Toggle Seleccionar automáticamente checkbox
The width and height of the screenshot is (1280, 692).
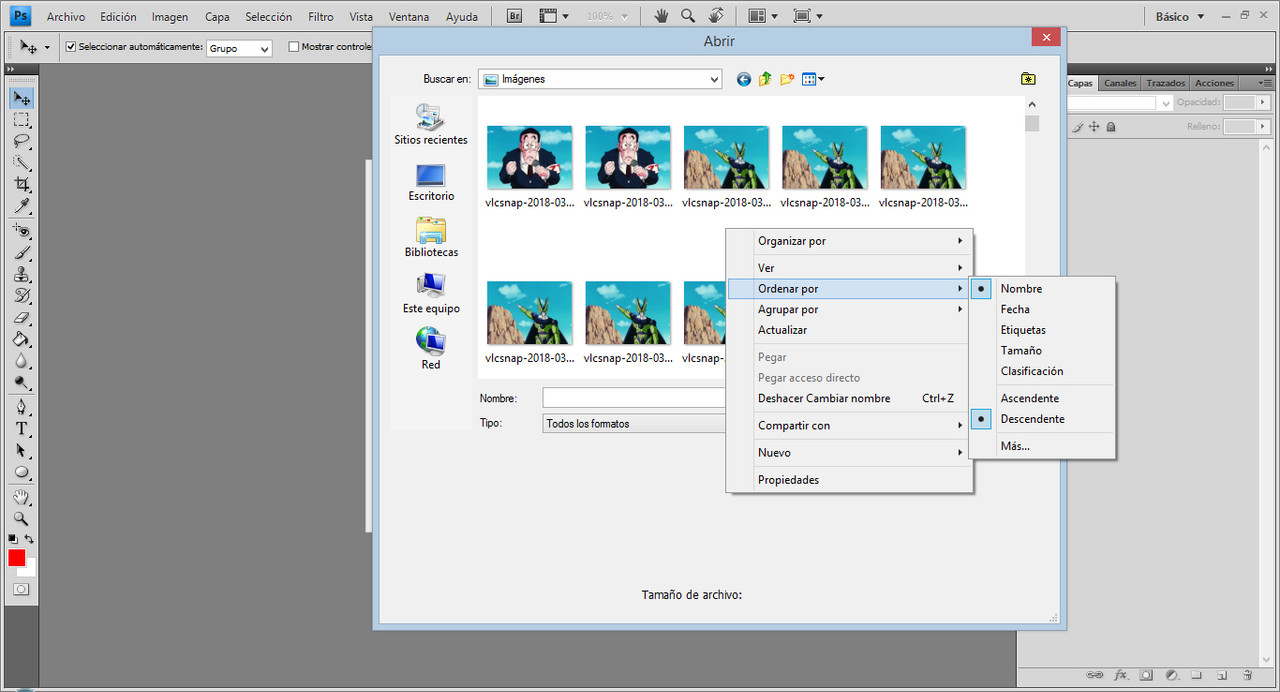71,46
